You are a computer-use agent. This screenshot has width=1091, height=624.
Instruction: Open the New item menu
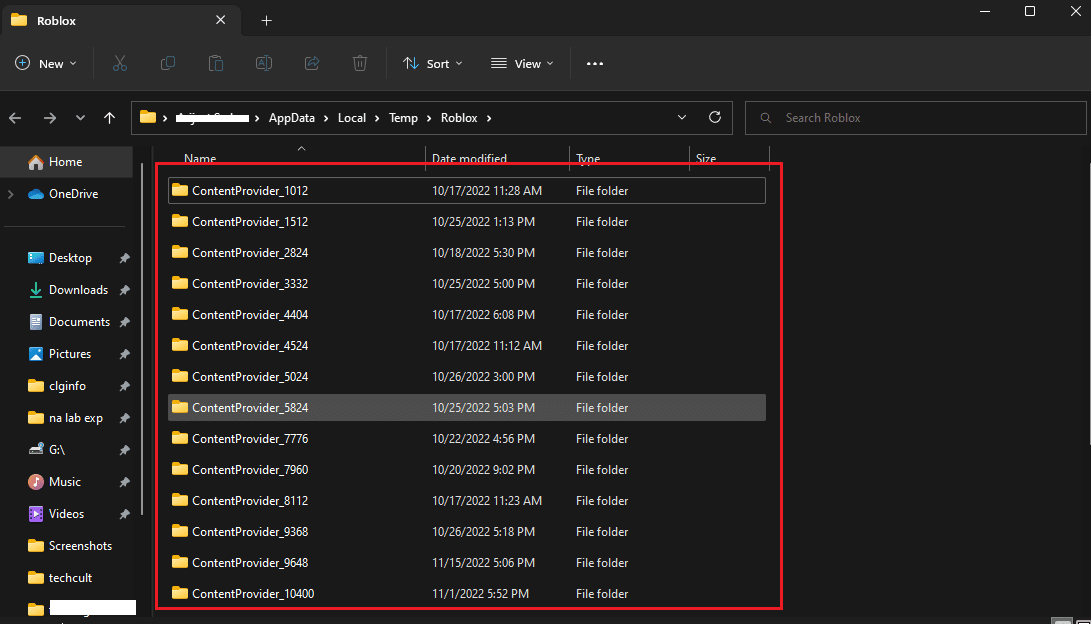tap(46, 63)
